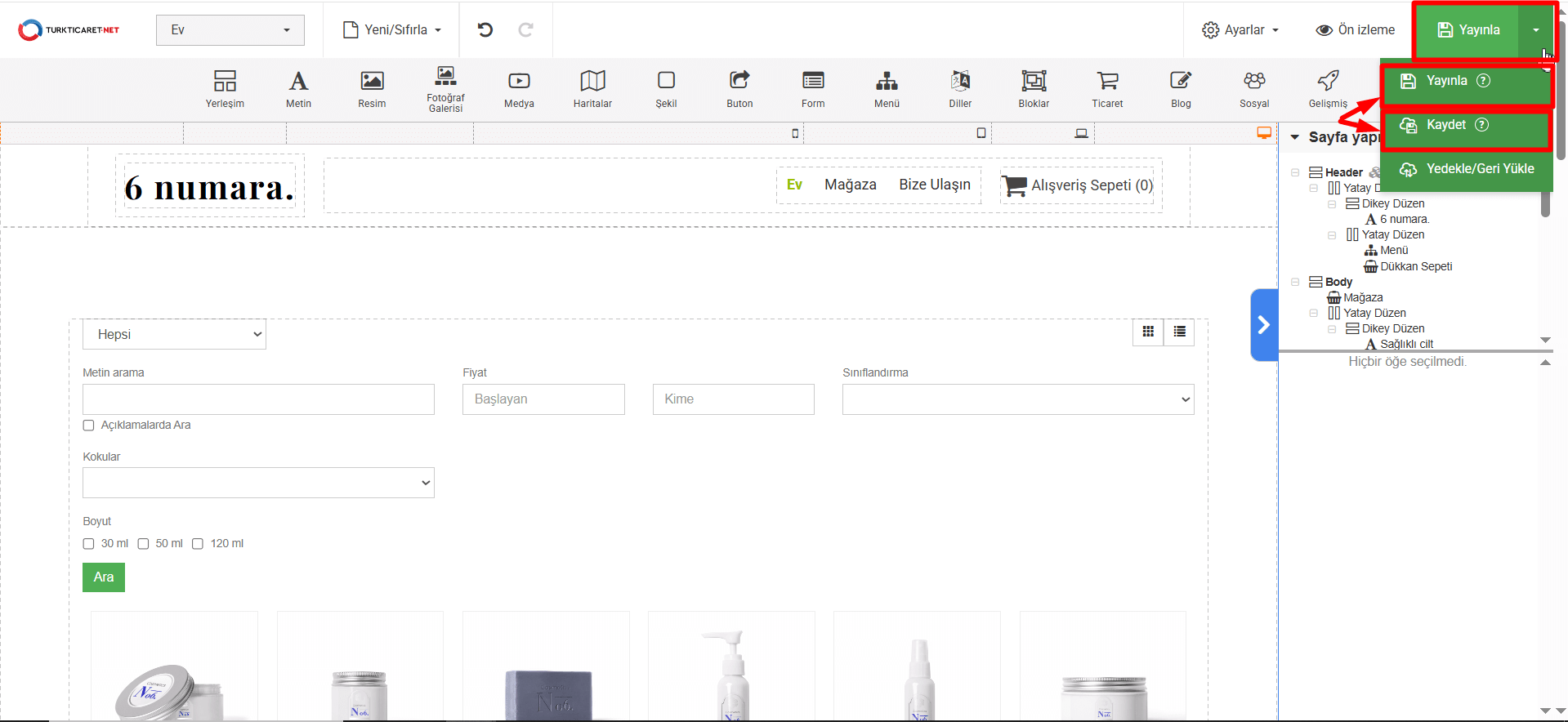
Task: Check the 30 ml size option
Action: pos(89,544)
